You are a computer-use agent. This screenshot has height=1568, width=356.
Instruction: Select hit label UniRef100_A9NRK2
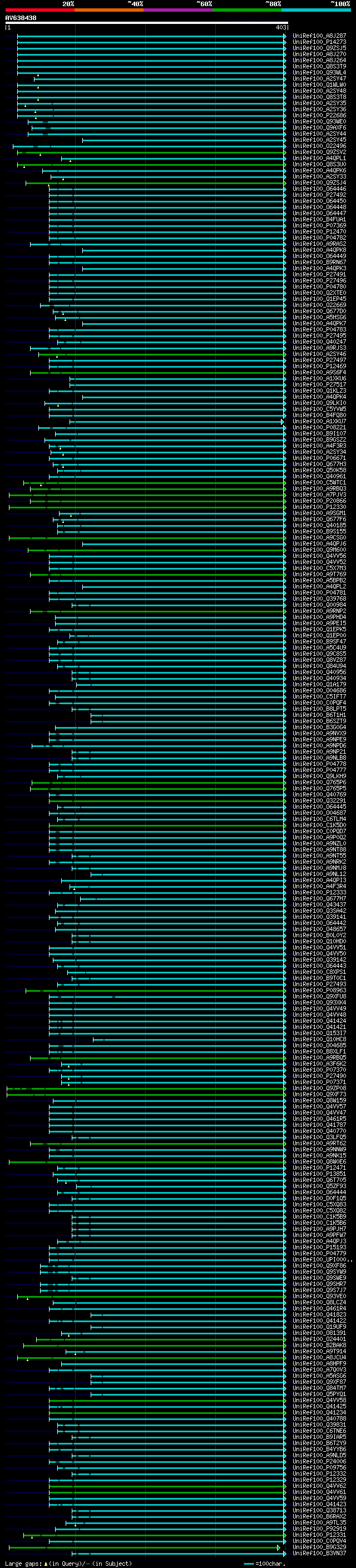coord(319,862)
